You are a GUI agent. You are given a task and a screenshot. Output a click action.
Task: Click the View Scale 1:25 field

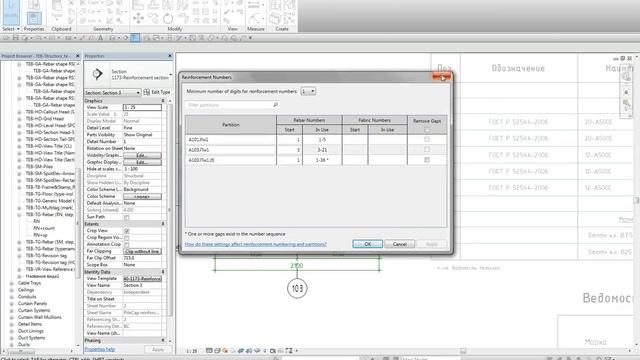(142, 107)
